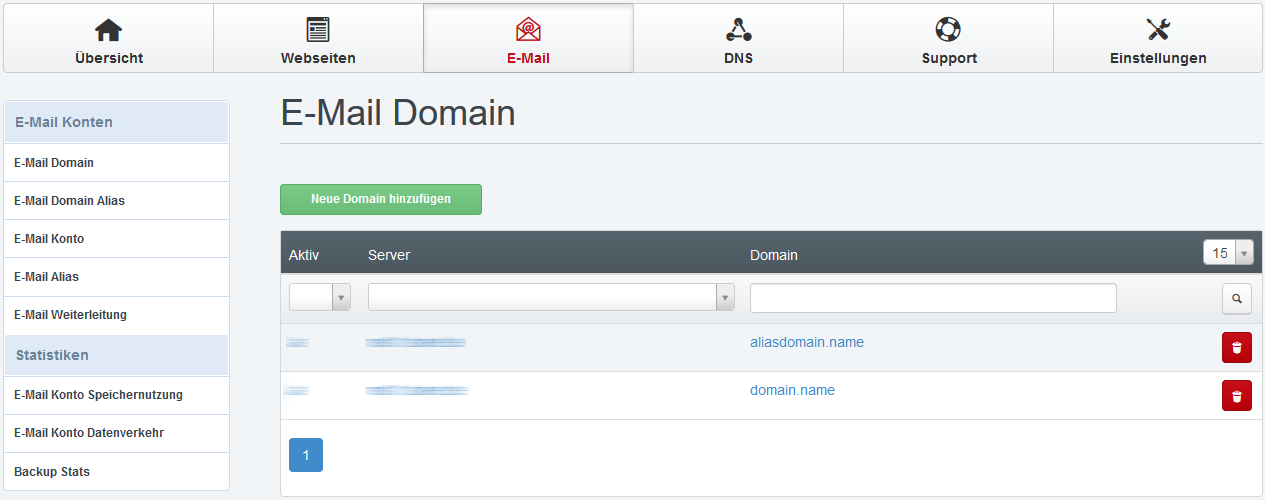Viewport: 1265px width, 500px height.
Task: Open the Webseiten section icon
Action: pyautogui.click(x=318, y=30)
